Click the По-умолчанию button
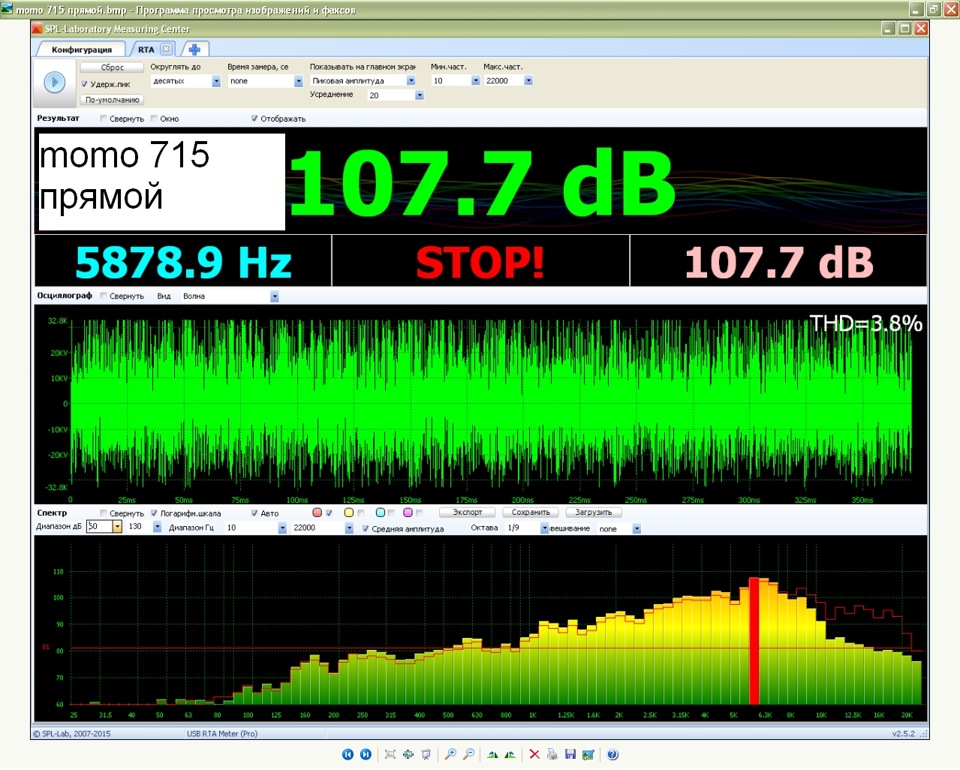960x770 pixels. tap(112, 100)
